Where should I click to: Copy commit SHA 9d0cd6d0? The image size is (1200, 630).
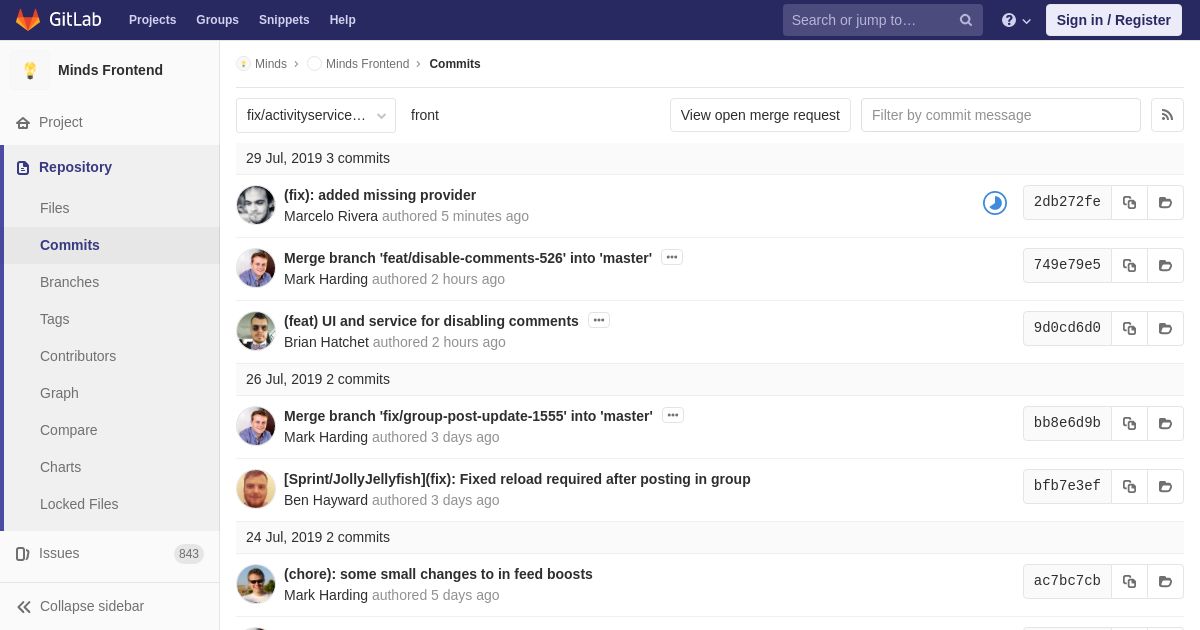1129,328
